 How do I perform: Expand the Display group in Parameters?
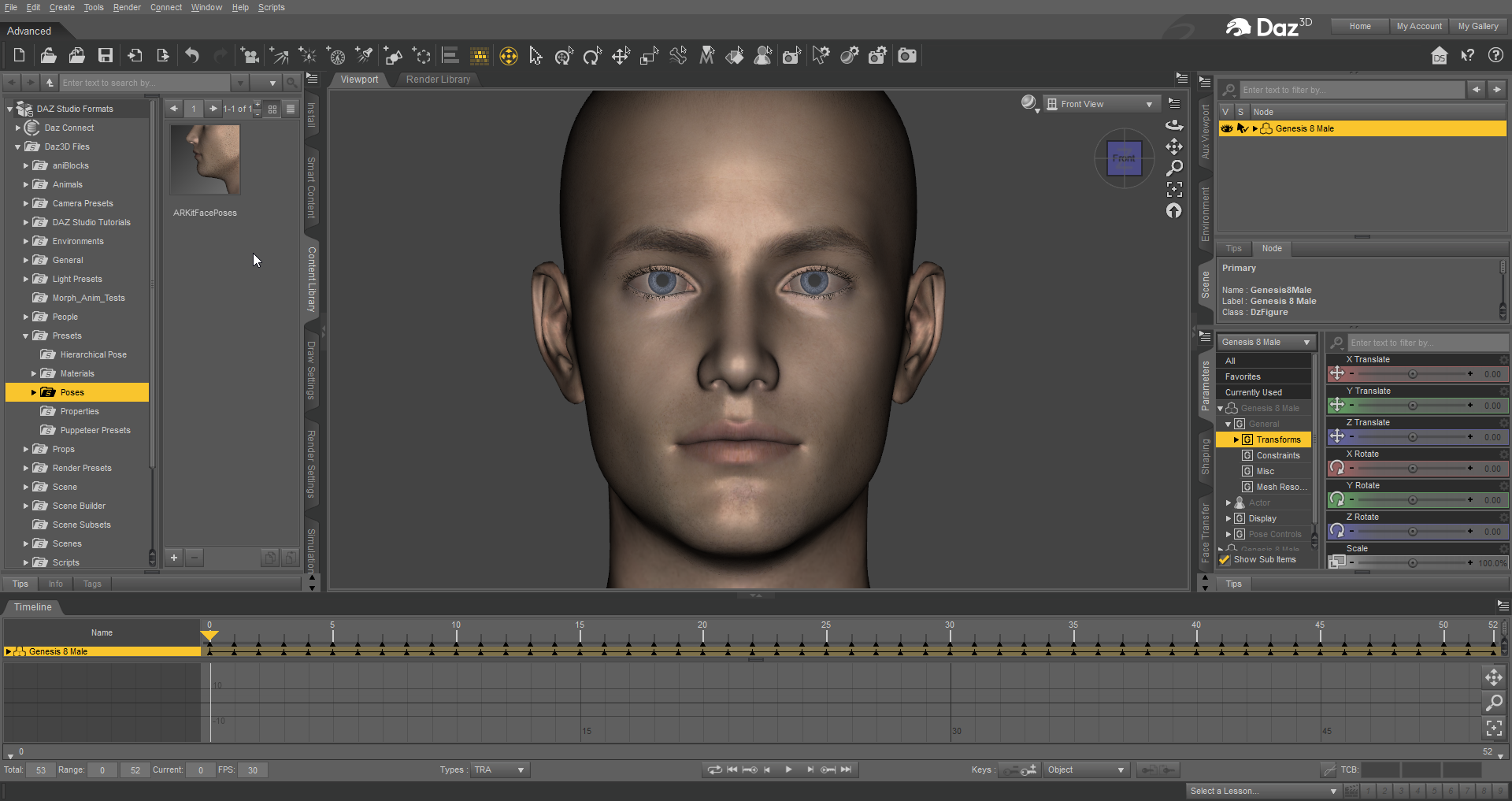click(x=1228, y=518)
